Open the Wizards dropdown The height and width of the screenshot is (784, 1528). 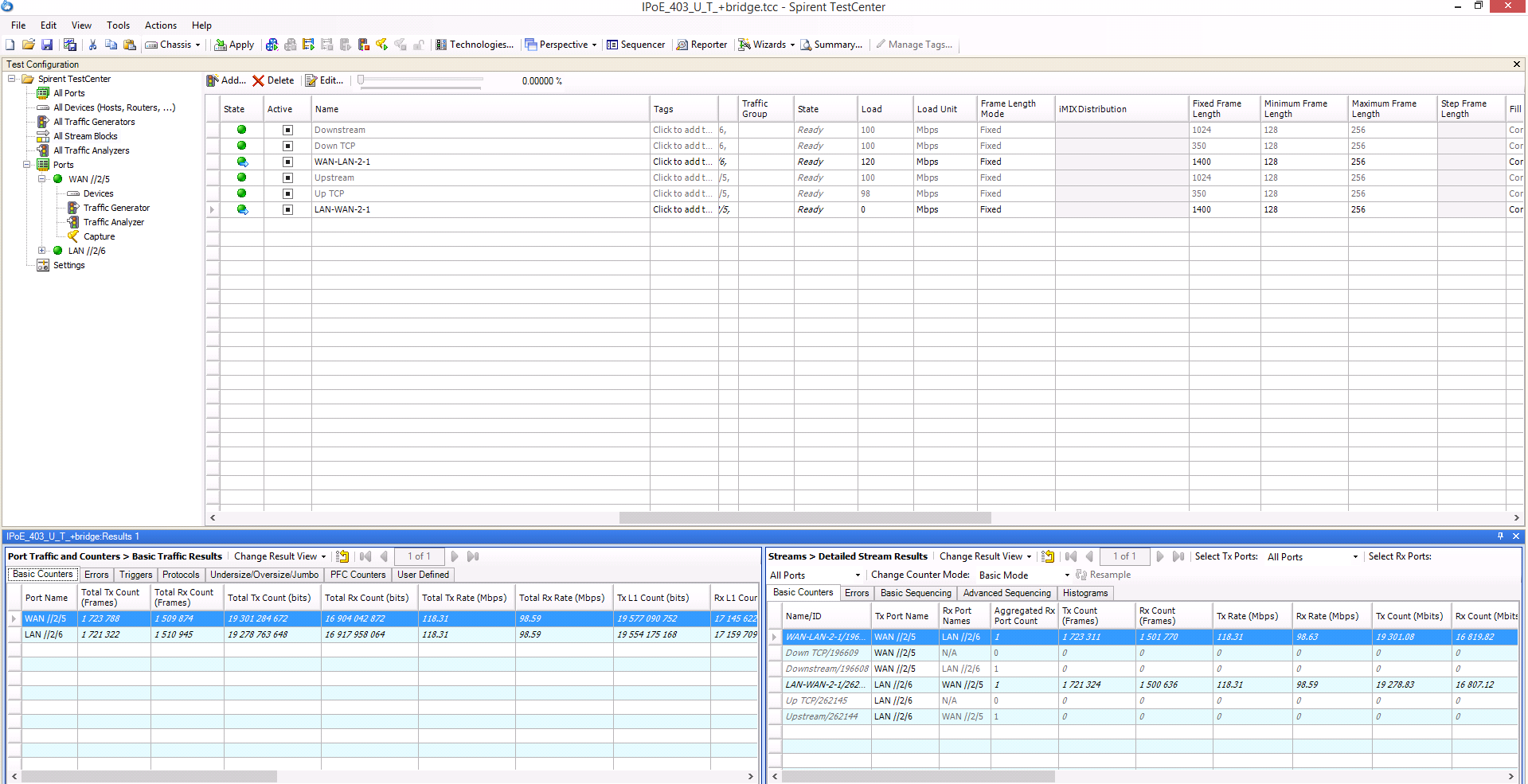766,45
